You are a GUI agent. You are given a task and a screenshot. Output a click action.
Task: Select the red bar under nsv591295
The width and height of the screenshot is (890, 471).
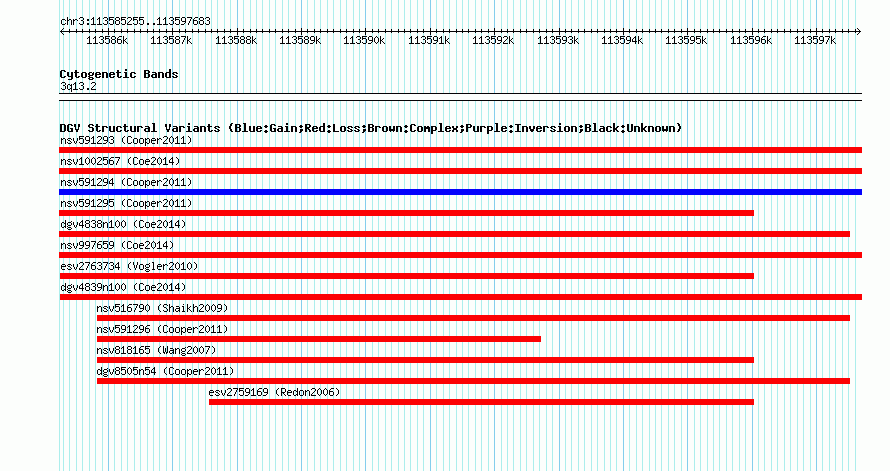[x=406, y=213]
